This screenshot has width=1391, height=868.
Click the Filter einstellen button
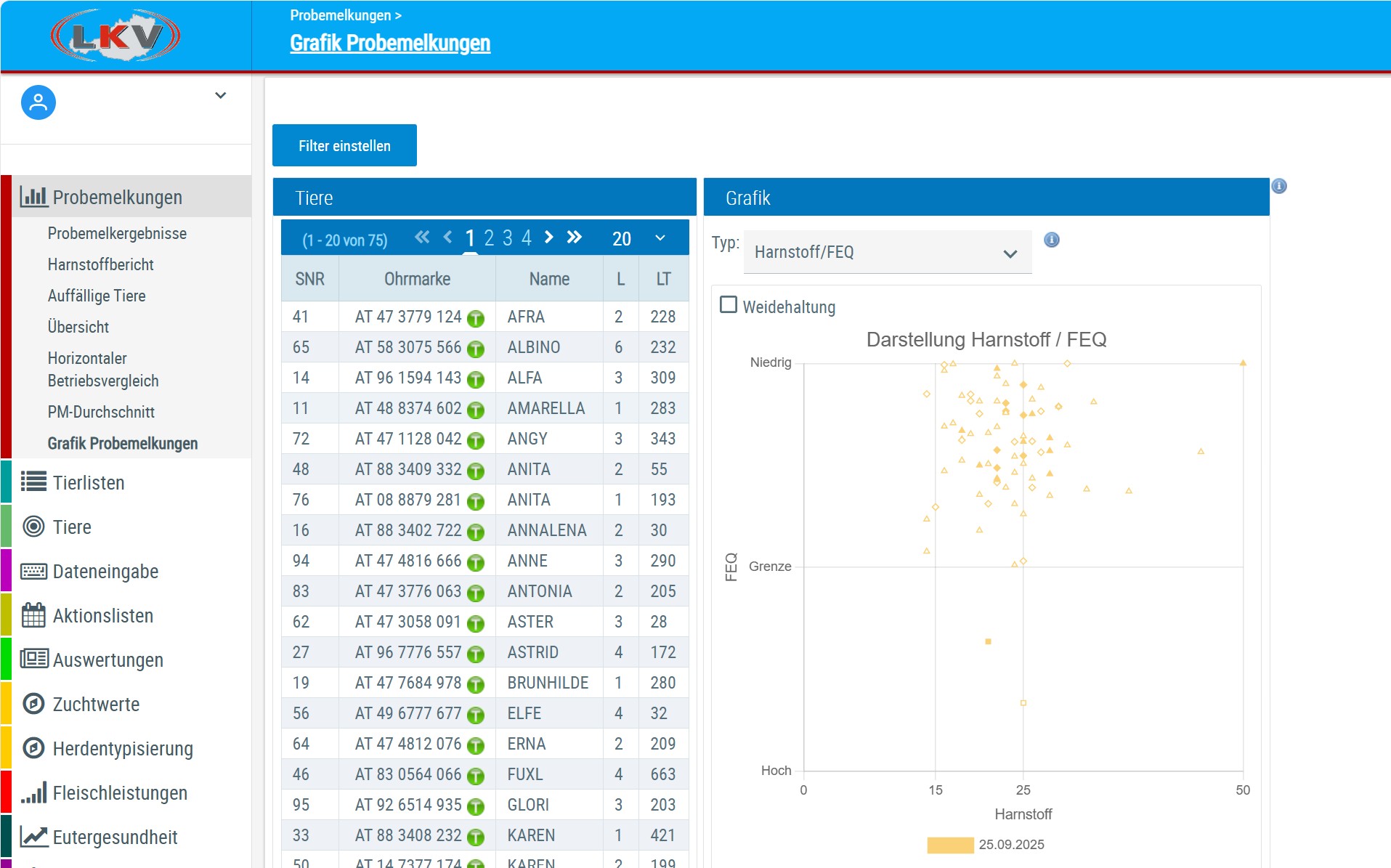(x=344, y=146)
